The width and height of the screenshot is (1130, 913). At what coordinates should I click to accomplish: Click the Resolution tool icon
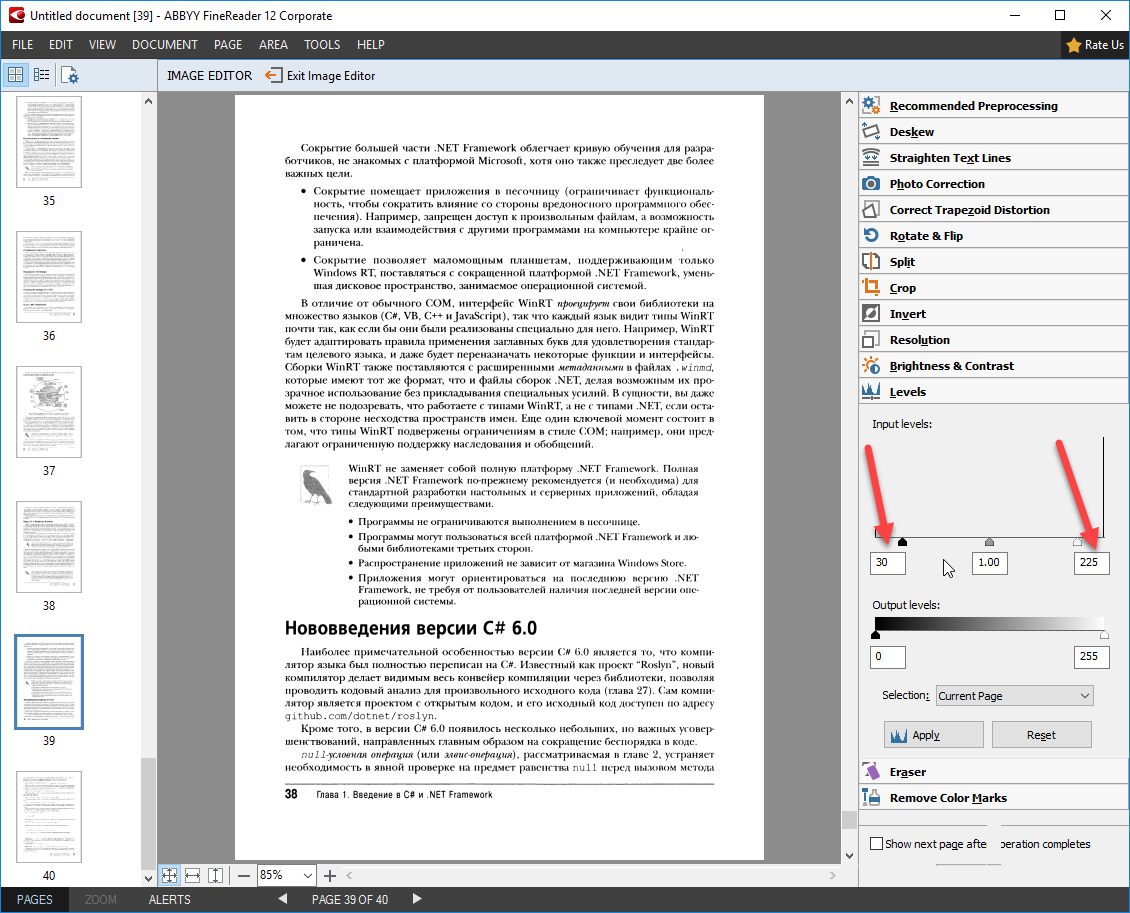click(871, 339)
